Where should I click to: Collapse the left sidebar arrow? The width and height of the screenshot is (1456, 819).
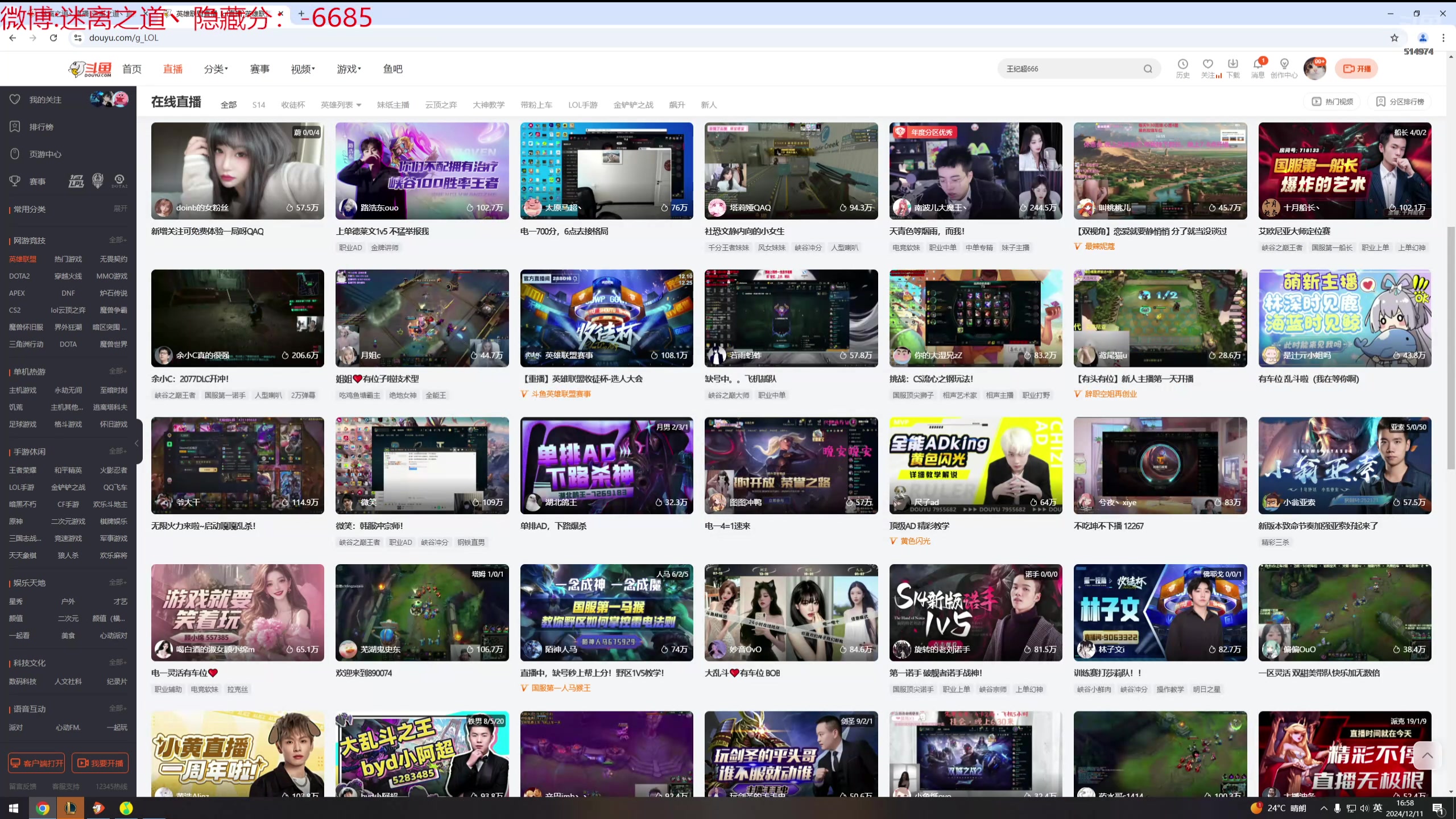(136, 443)
